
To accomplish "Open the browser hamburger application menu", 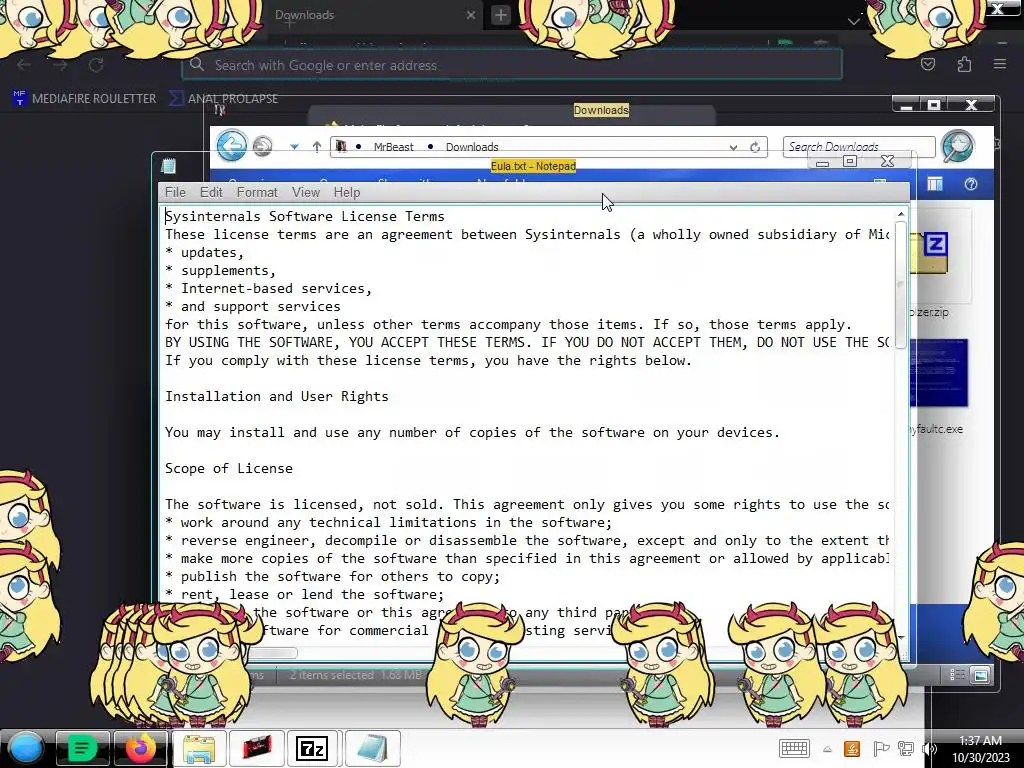I will point(1000,64).
